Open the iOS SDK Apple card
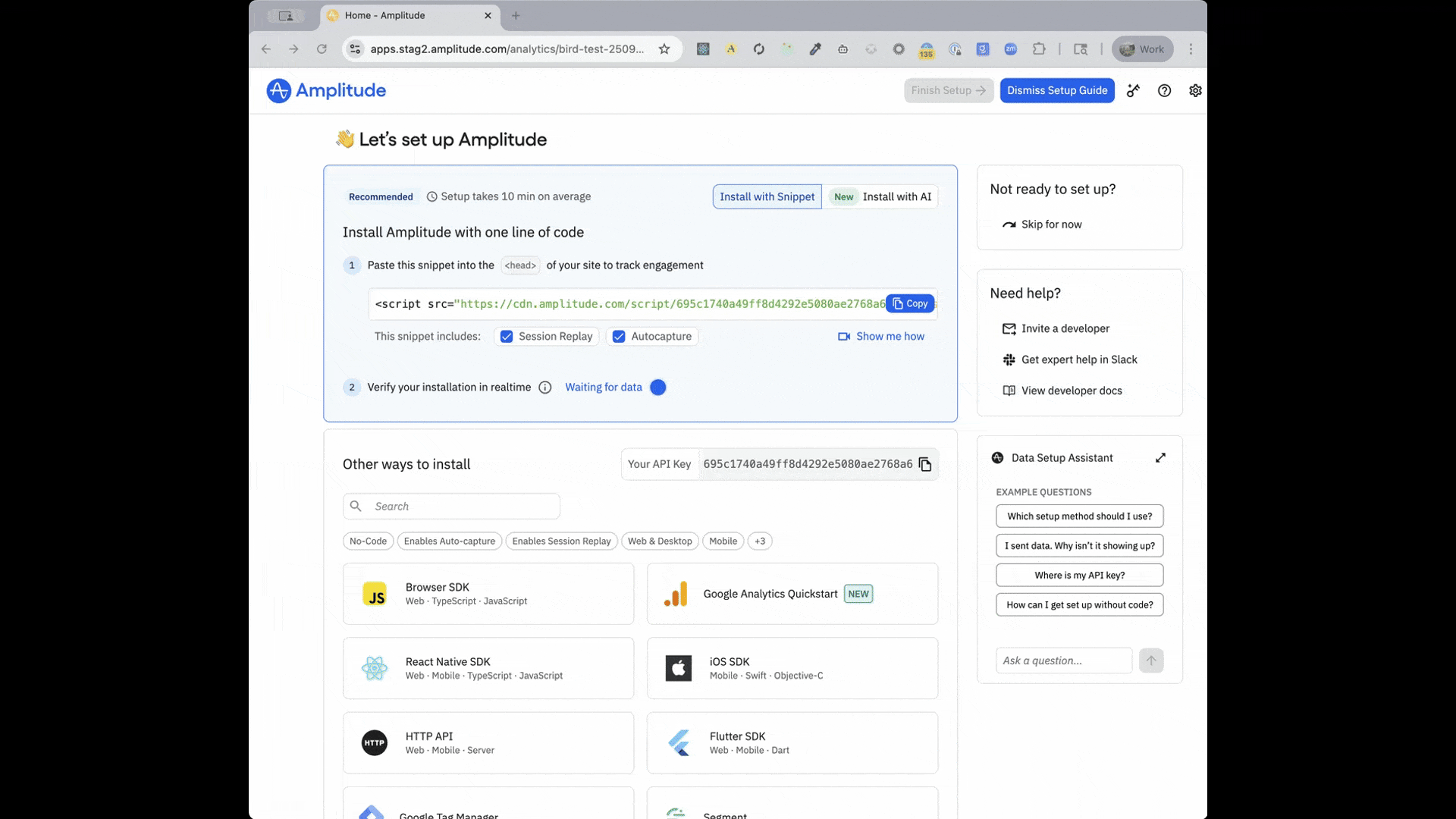Viewport: 1456px width, 819px height. tap(792, 668)
